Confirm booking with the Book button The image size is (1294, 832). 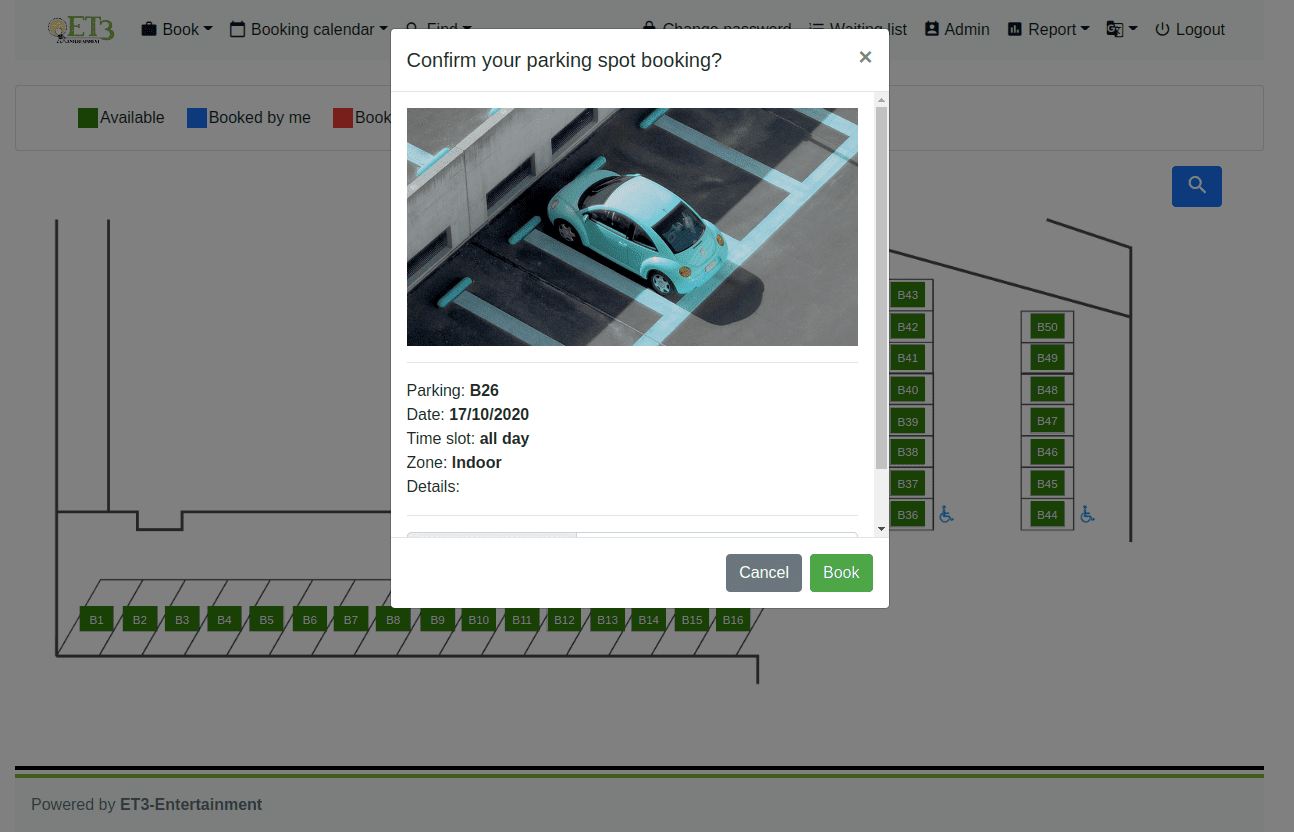(x=841, y=573)
